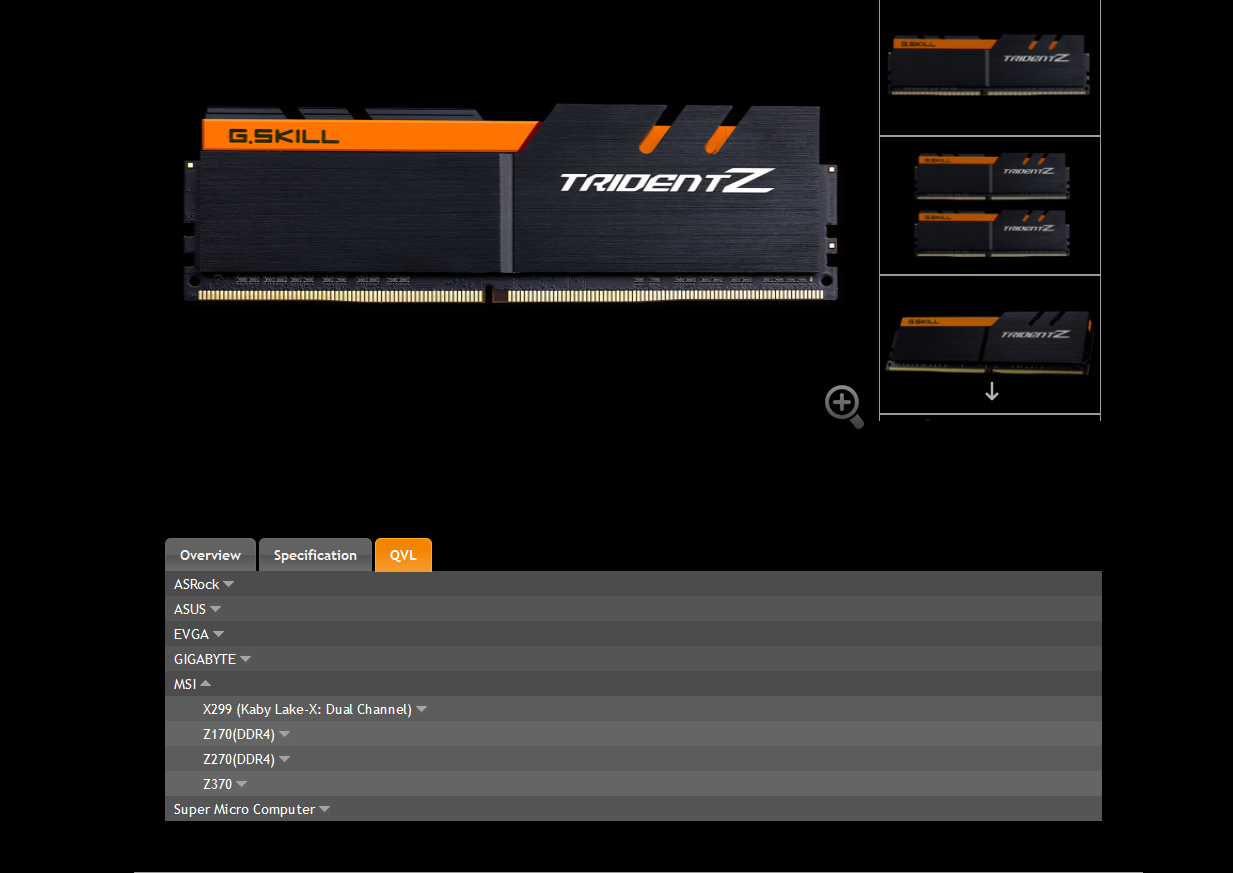The image size is (1233, 873).
Task: Expand the Super Micro Computer list
Action: (633, 809)
